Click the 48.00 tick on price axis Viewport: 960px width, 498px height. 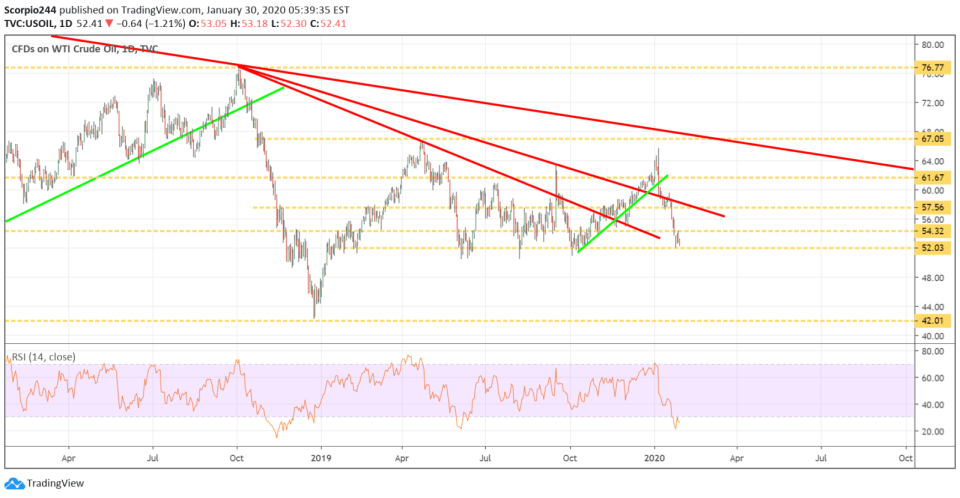click(932, 277)
